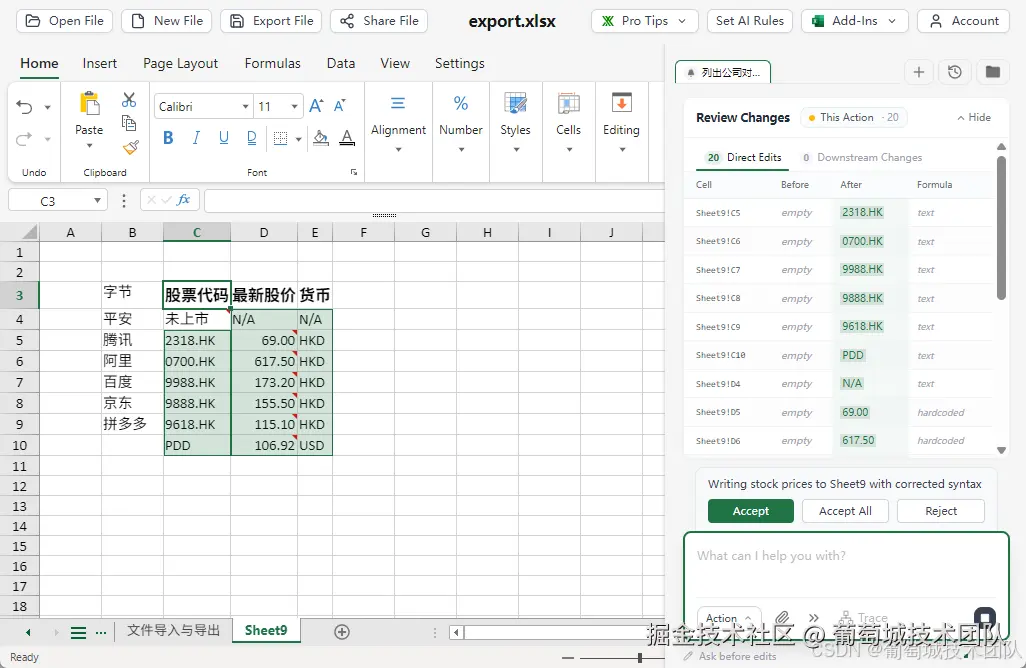This screenshot has height=668, width=1026.
Task: Open the Font dialog launcher icon
Action: pyautogui.click(x=353, y=173)
